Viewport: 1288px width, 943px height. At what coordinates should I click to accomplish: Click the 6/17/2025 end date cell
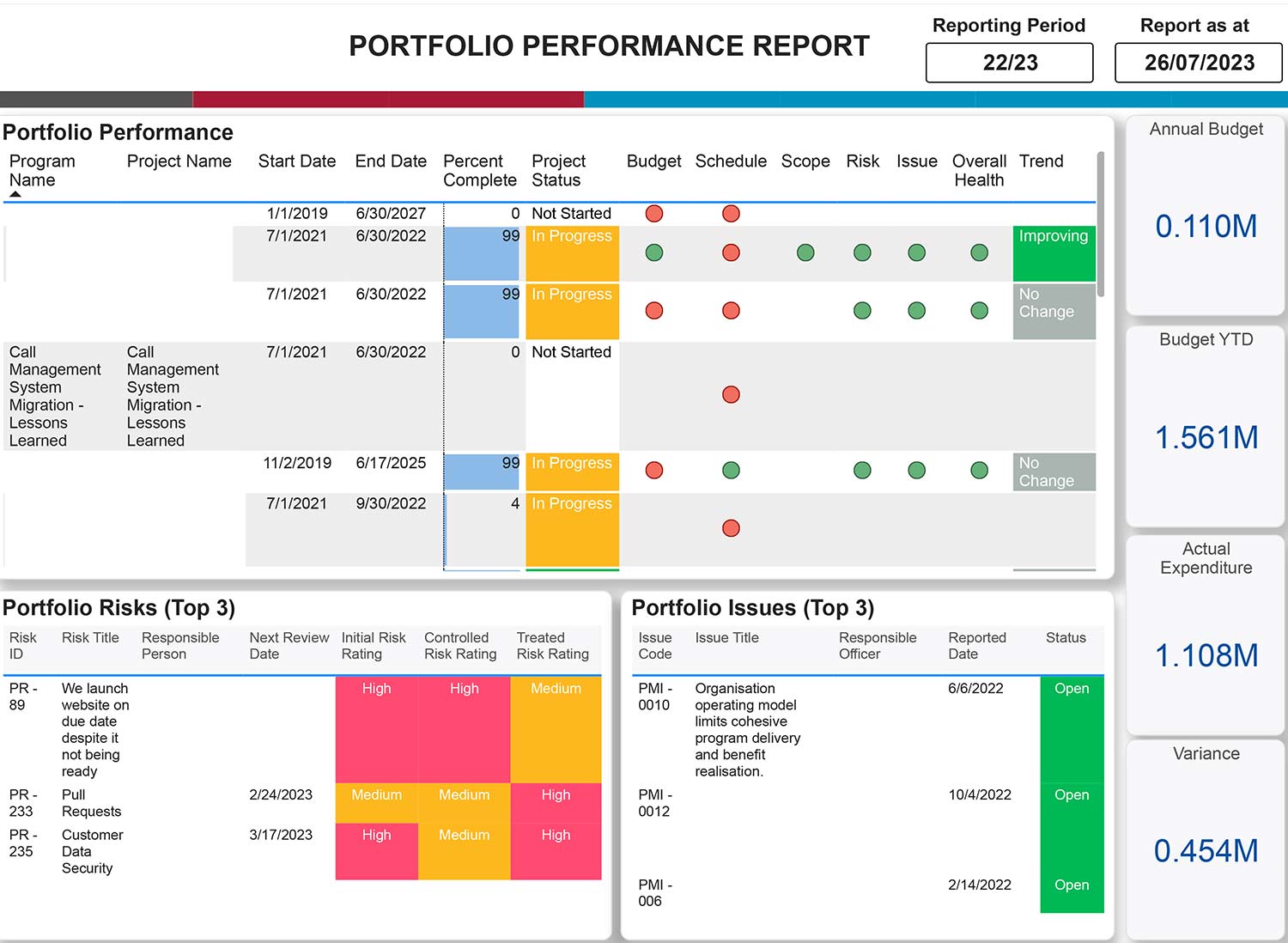391,463
